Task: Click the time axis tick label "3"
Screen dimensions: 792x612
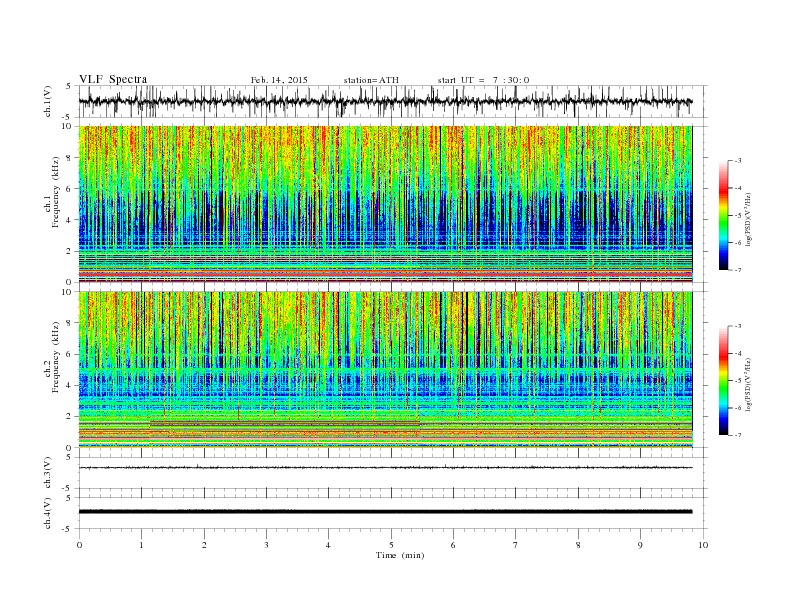Action: pos(266,545)
